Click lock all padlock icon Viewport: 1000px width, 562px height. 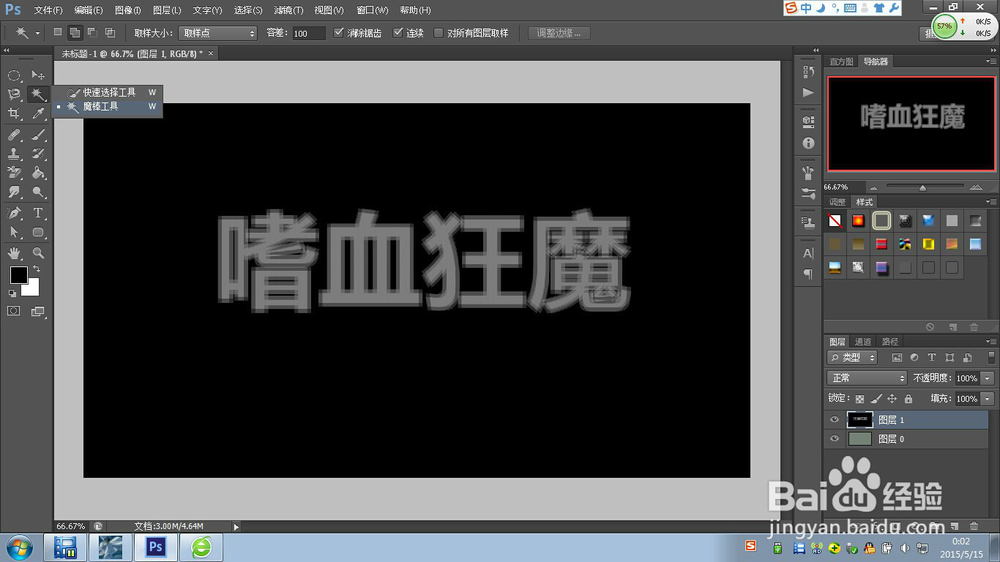click(908, 399)
